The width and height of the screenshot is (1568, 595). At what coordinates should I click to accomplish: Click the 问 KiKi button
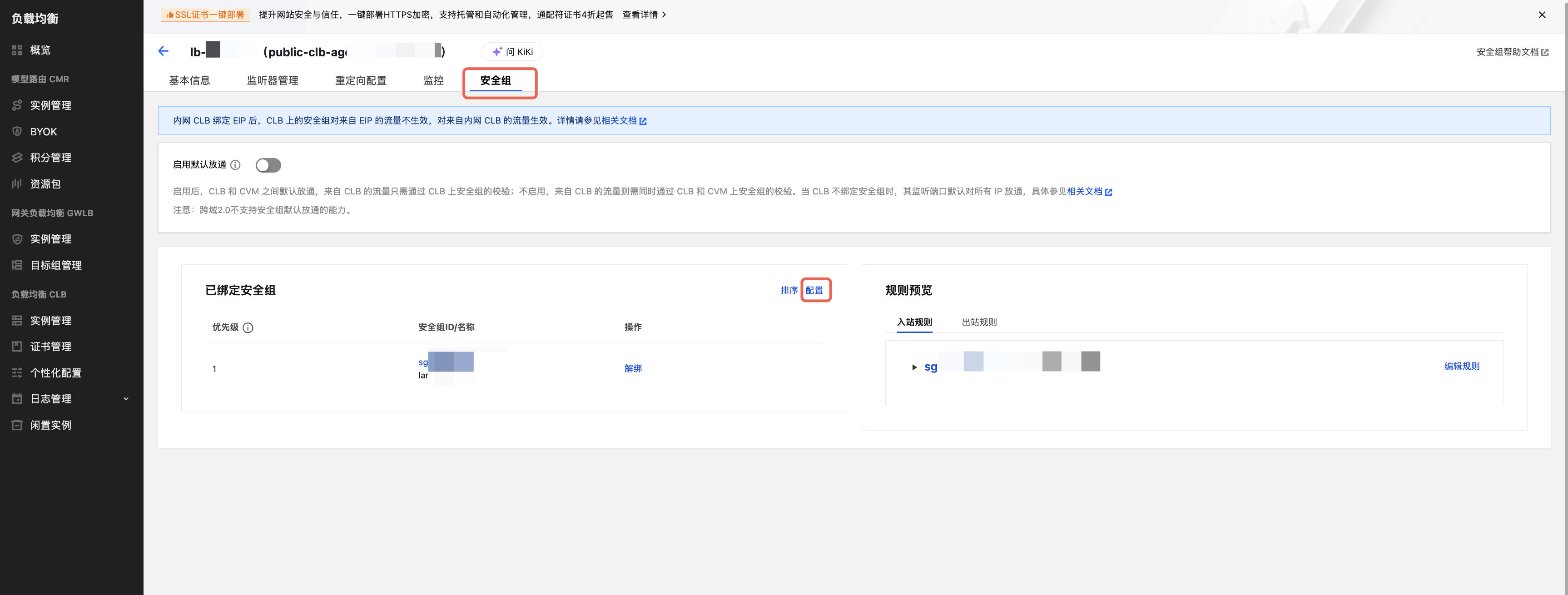(512, 52)
